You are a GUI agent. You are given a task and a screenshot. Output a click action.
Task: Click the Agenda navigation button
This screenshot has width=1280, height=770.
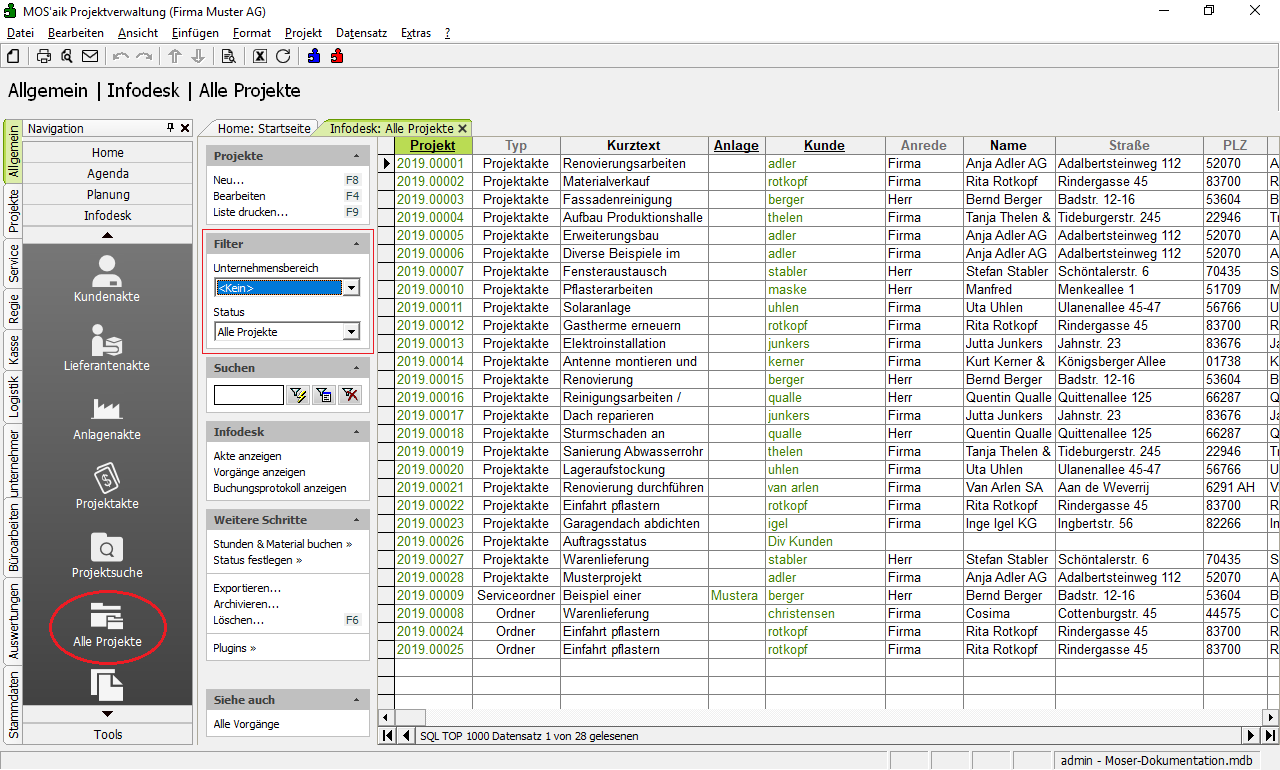point(107,173)
